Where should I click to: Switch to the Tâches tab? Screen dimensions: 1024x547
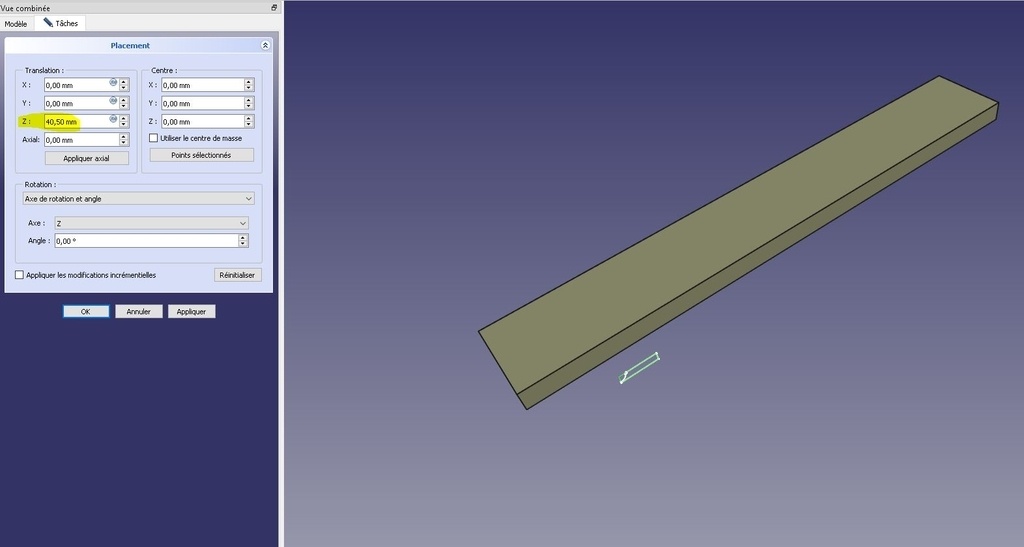coord(61,23)
